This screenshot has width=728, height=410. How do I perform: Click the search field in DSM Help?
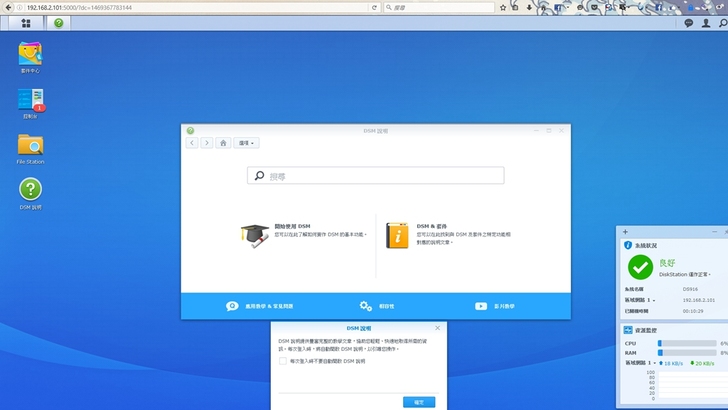pos(376,176)
